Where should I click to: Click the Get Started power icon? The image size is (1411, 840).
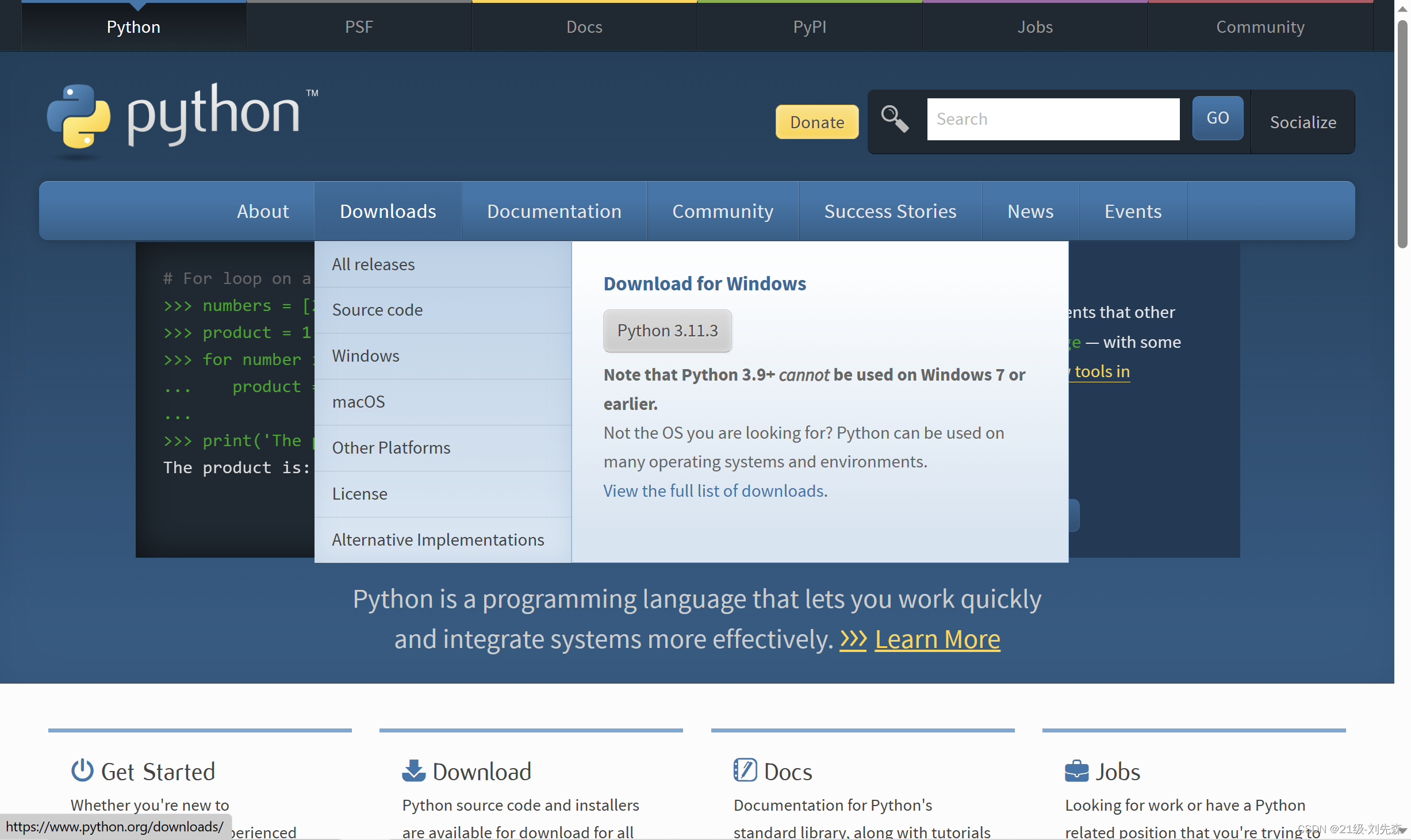82,770
